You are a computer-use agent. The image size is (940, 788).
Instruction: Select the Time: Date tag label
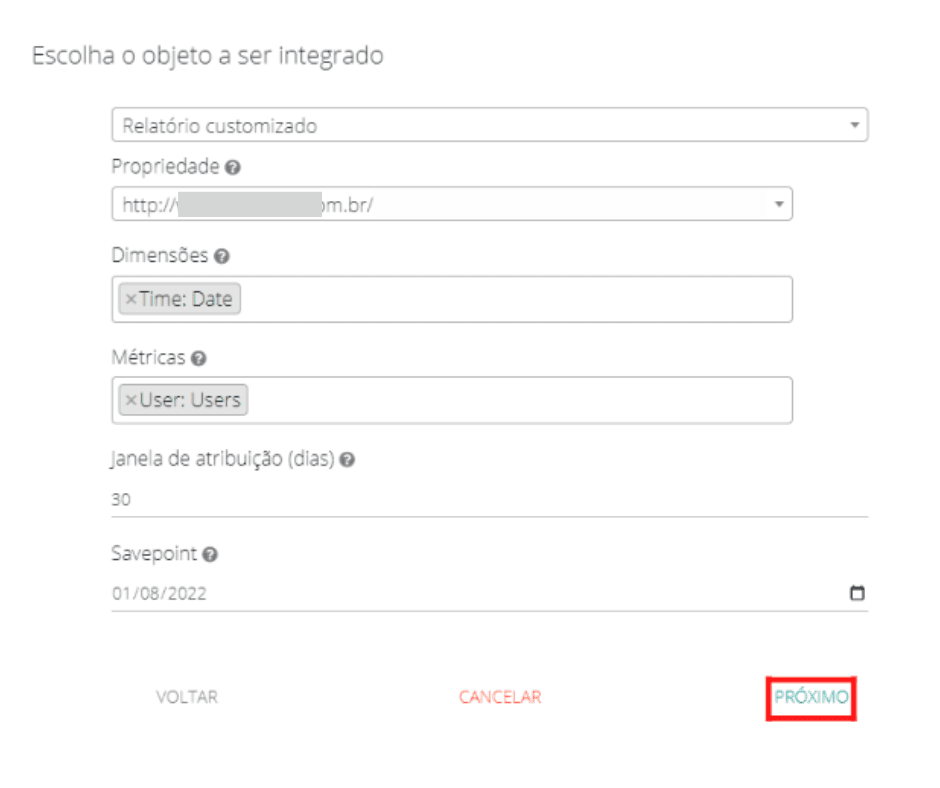coord(186,299)
